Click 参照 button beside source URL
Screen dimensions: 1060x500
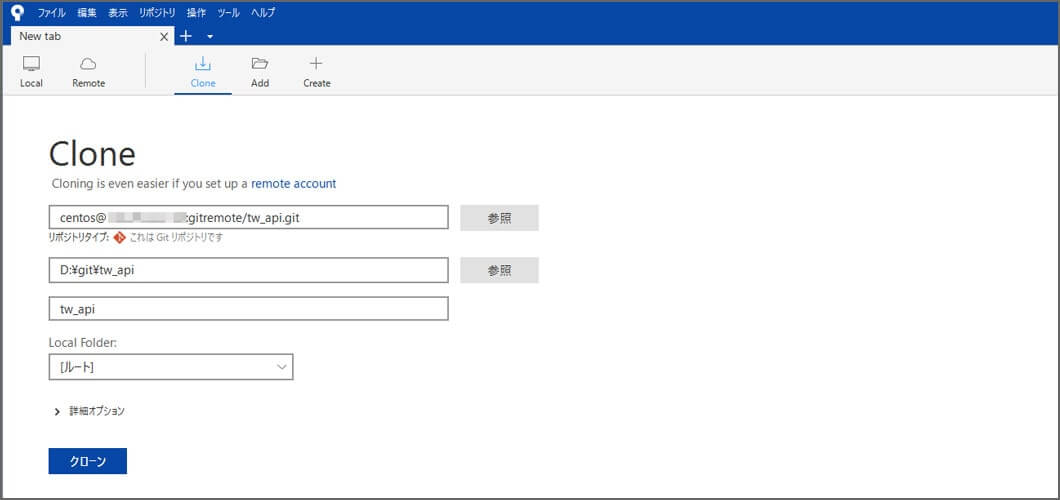pos(499,218)
